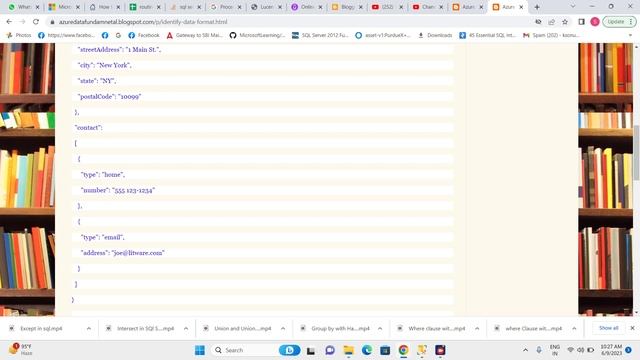
Task: Close the YouTube 'Chan' tab
Action: (441, 7)
